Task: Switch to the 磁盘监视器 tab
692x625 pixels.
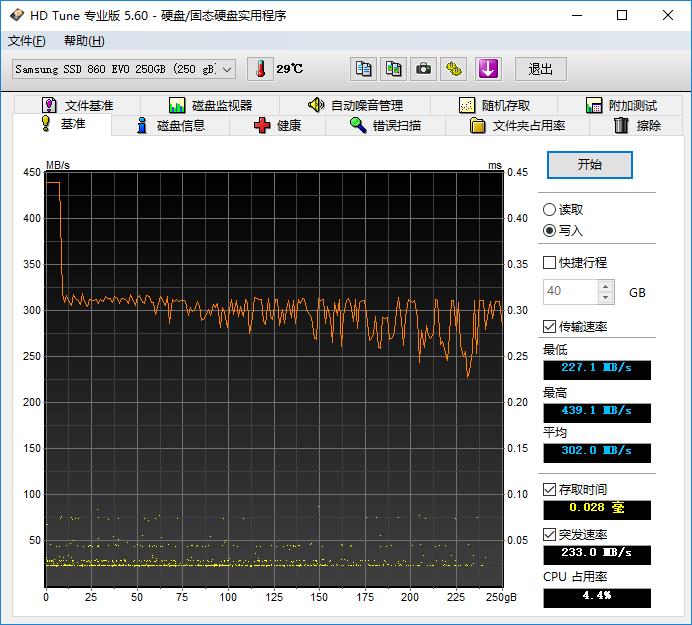Action: 211,105
